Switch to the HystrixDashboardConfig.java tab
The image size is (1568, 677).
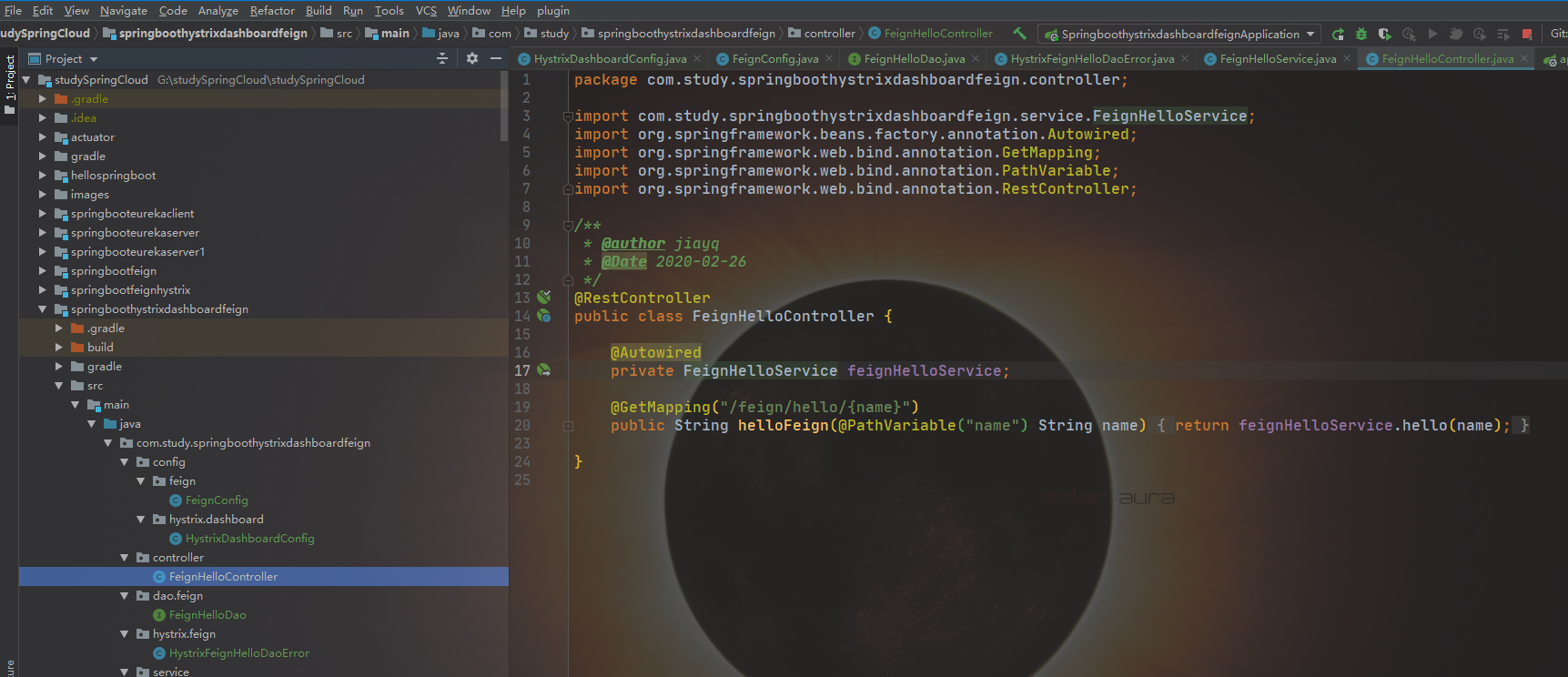coord(610,58)
